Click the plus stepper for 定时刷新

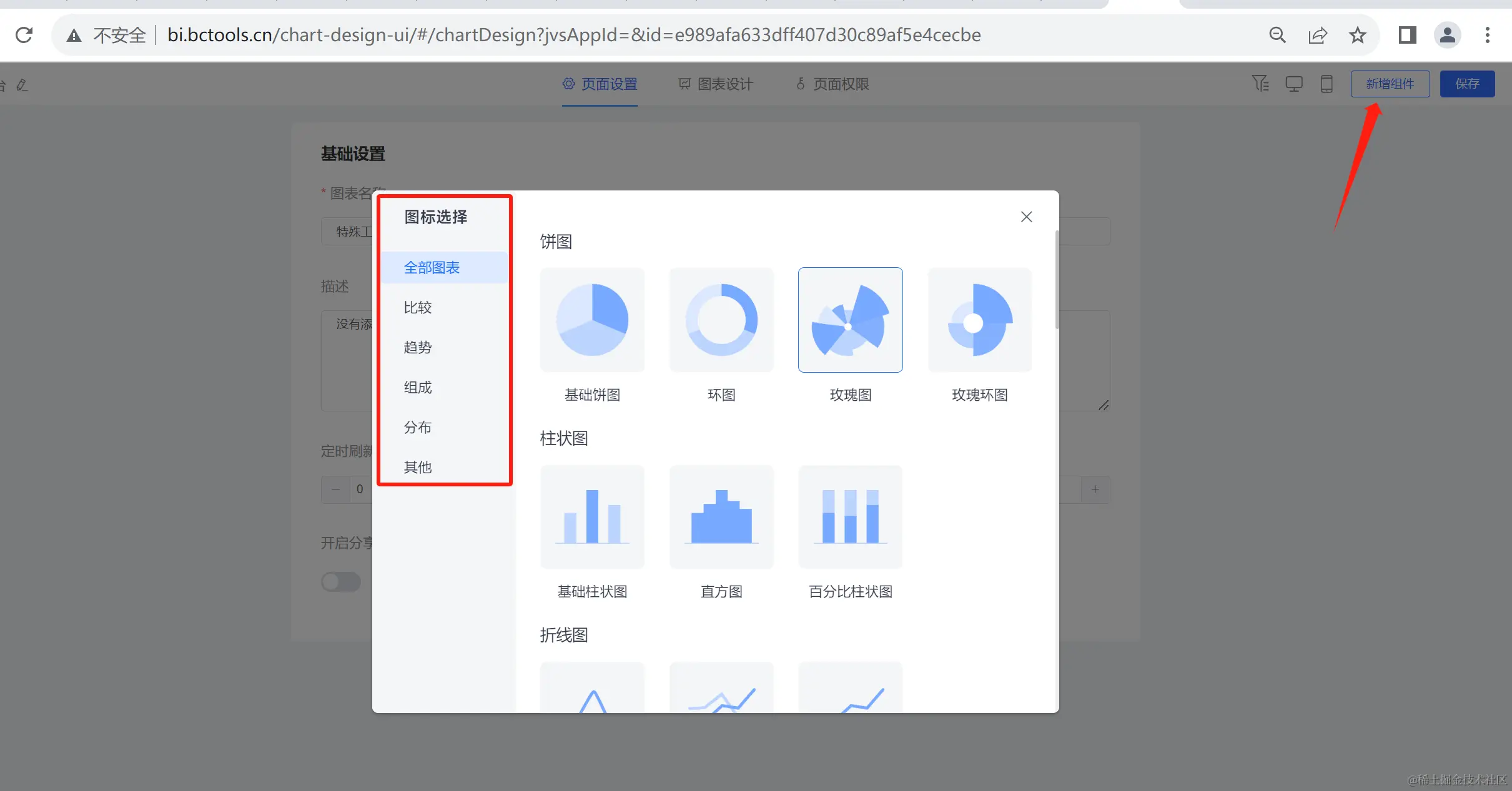1095,489
